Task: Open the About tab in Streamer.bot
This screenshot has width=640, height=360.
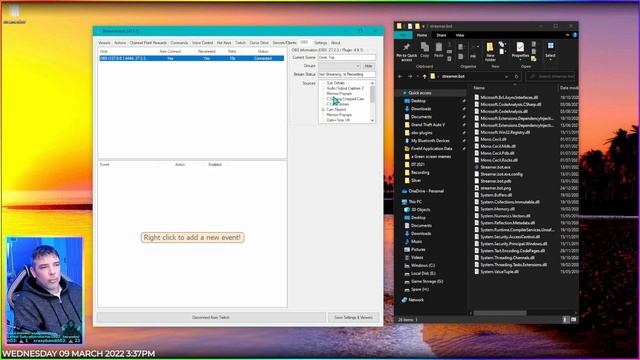Action: [x=336, y=43]
